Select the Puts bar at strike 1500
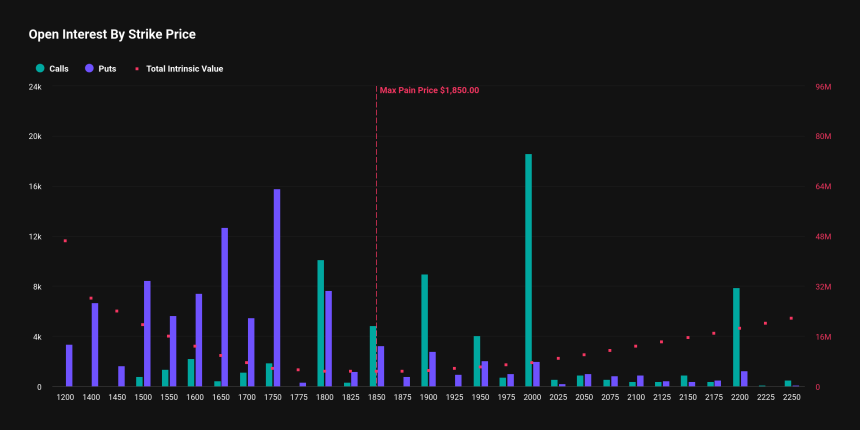This screenshot has height=430, width=860. (147, 334)
